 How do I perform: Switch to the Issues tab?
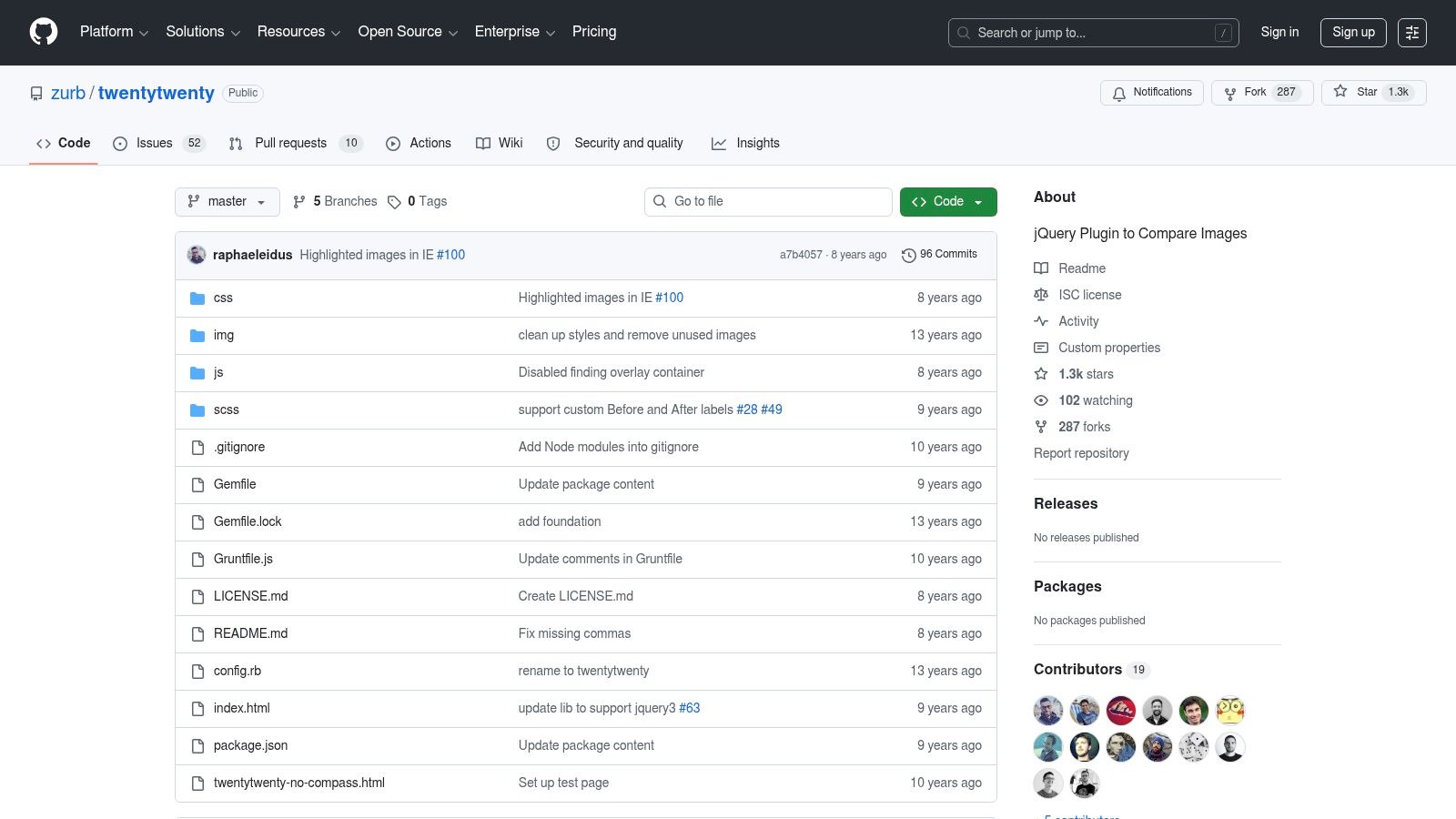click(159, 143)
